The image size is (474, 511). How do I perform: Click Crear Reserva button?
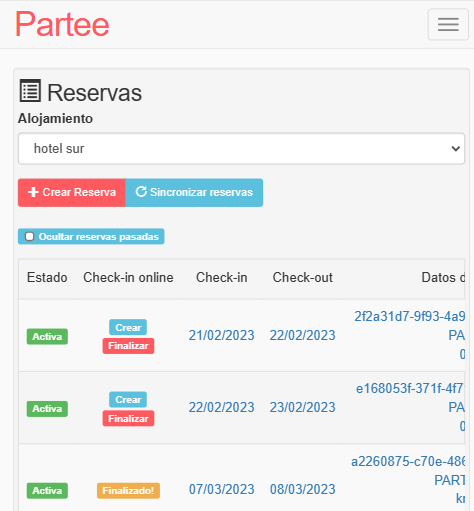tap(72, 192)
